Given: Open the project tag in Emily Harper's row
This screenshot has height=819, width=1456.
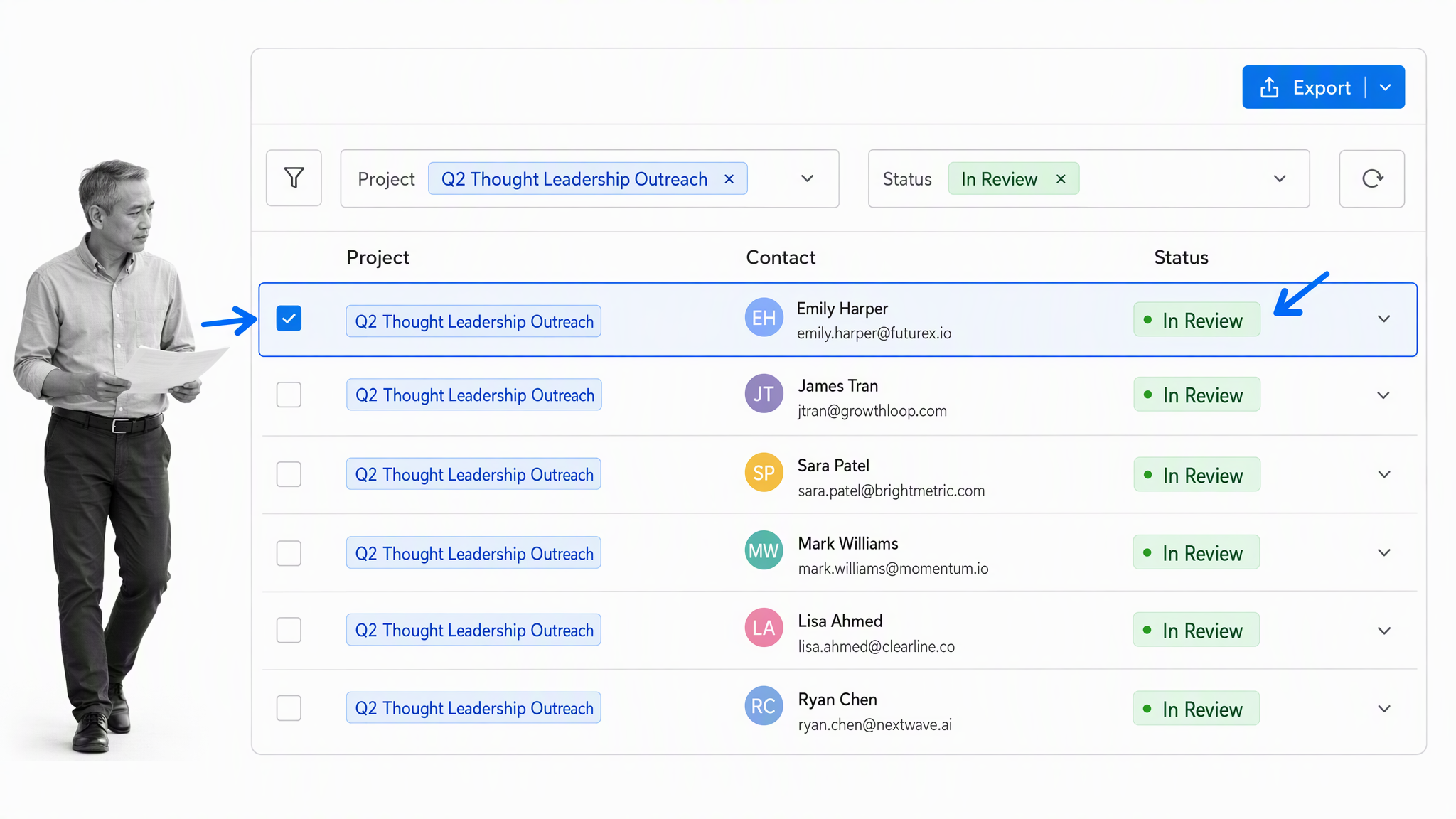Looking at the screenshot, I should pos(473,321).
